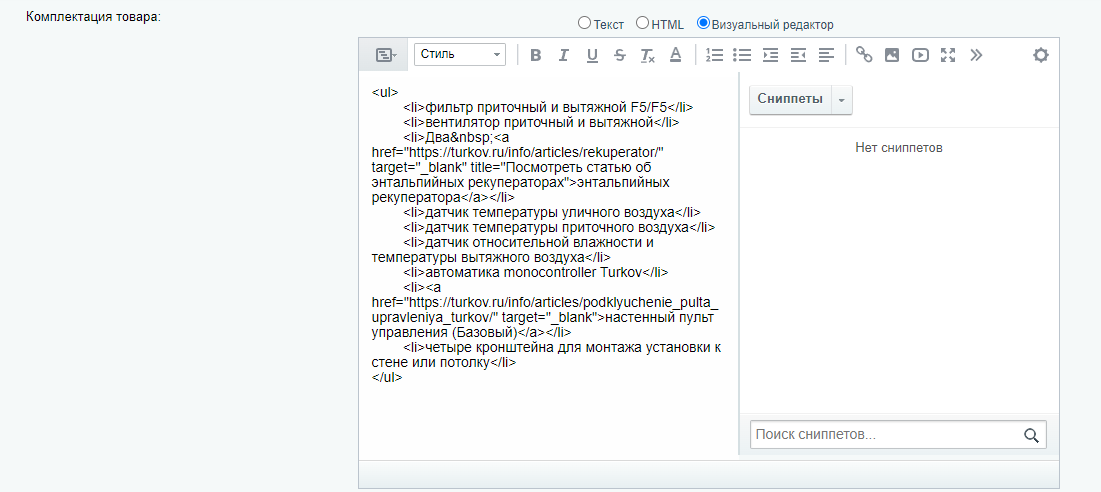
Task: Open the editor settings gear
Action: (x=1041, y=55)
